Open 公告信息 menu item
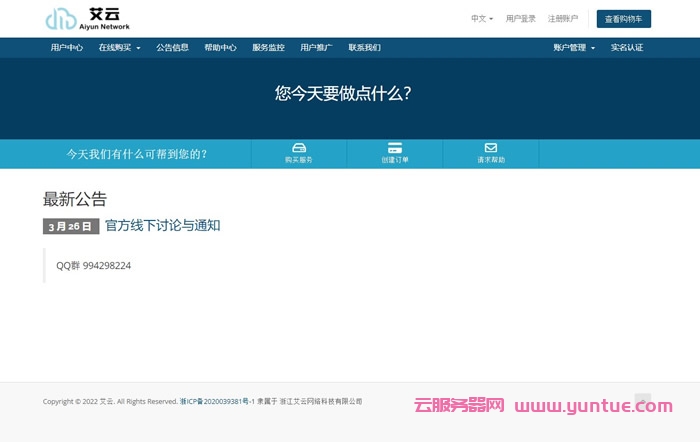Image resolution: width=700 pixels, height=442 pixels. [172, 47]
